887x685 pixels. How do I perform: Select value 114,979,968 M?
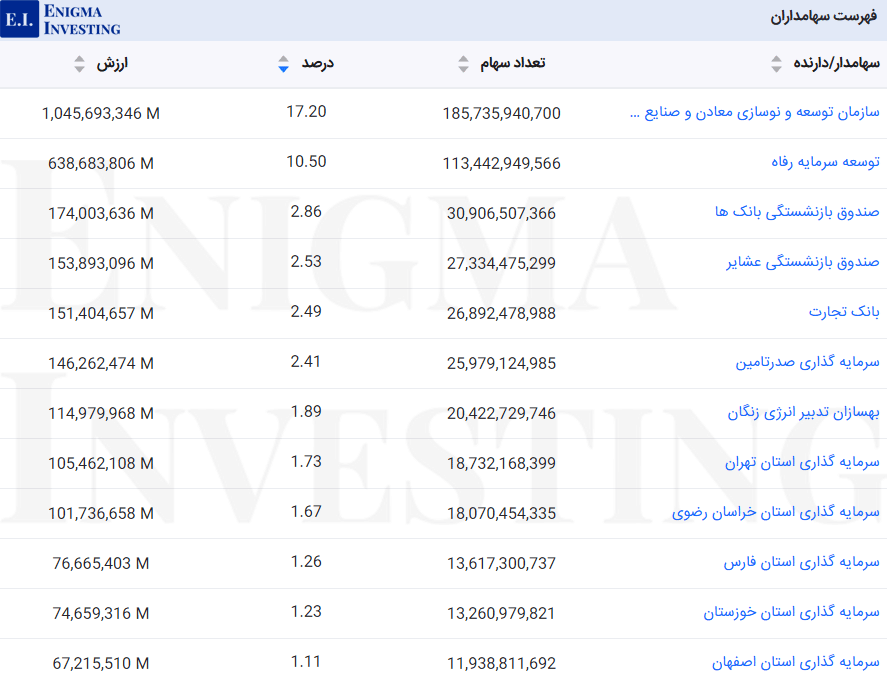point(101,413)
